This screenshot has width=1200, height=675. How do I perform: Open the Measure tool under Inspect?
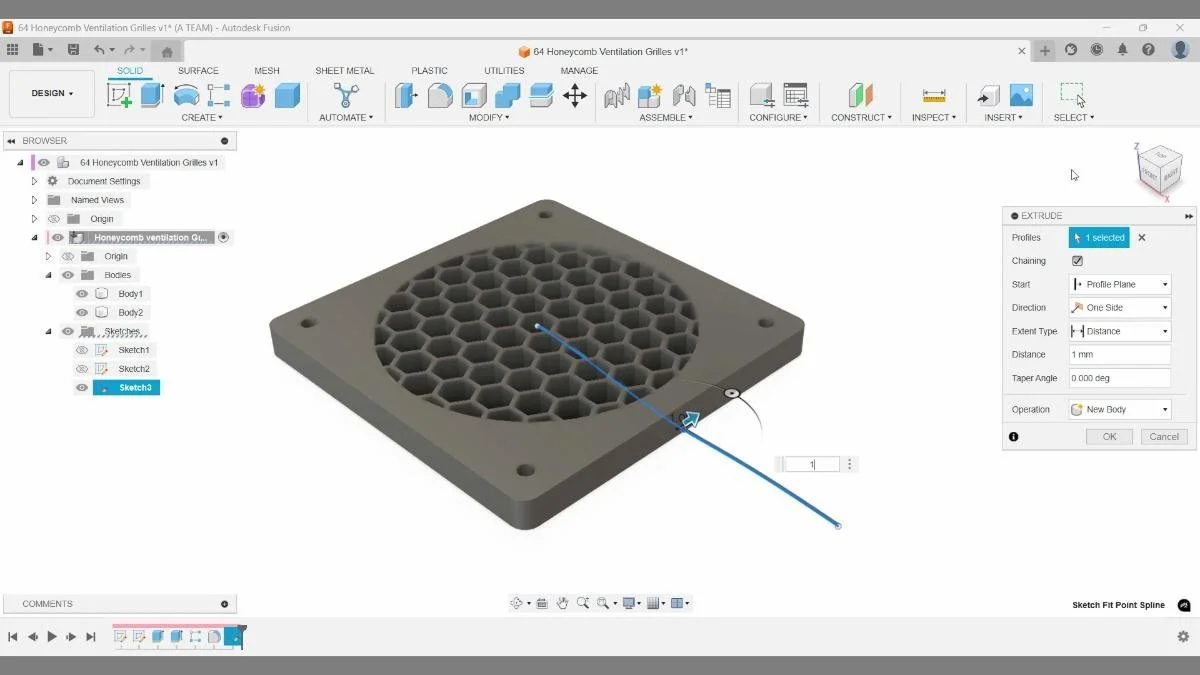click(x=933, y=96)
